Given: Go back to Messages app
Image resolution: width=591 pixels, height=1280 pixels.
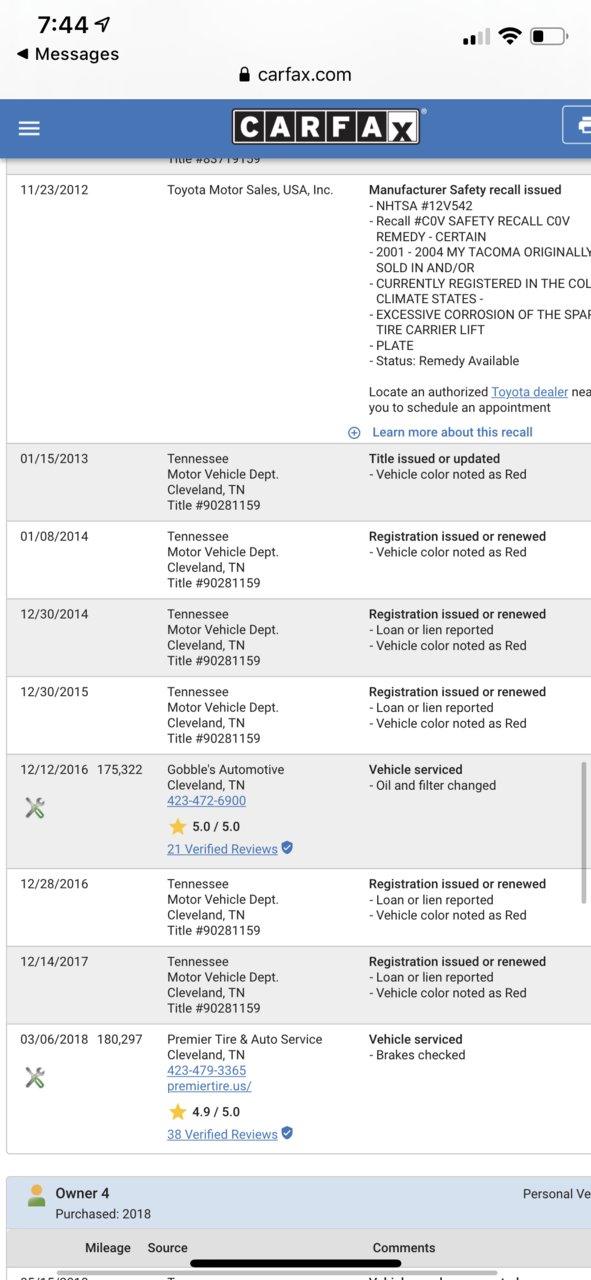Looking at the screenshot, I should pyautogui.click(x=67, y=54).
